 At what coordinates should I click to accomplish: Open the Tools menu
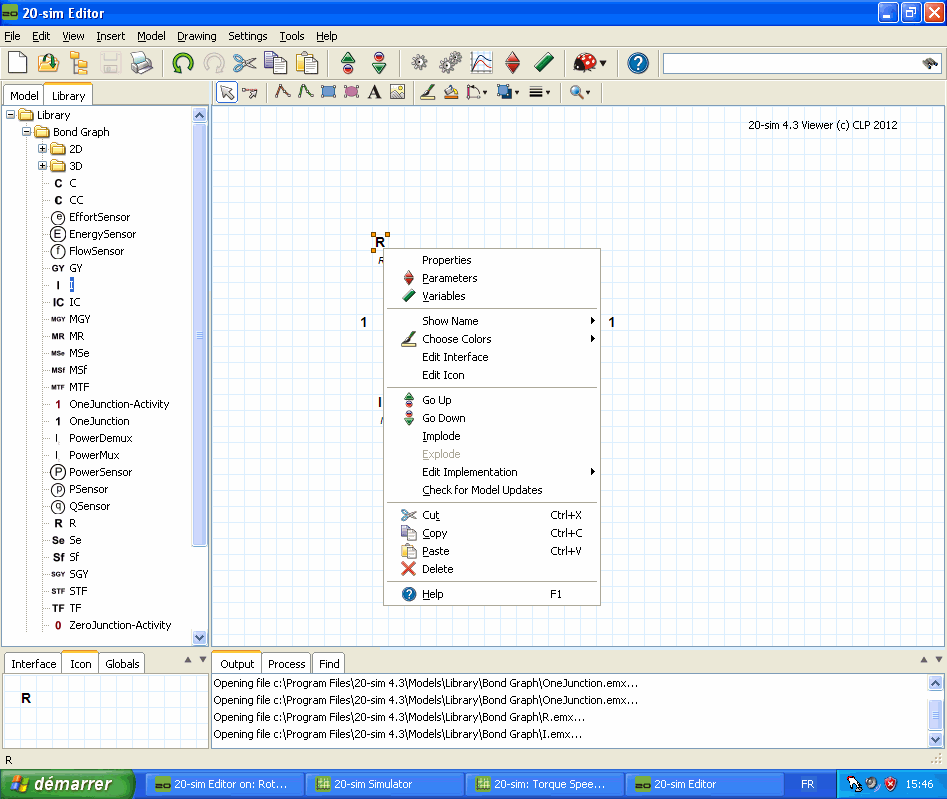[x=292, y=36]
